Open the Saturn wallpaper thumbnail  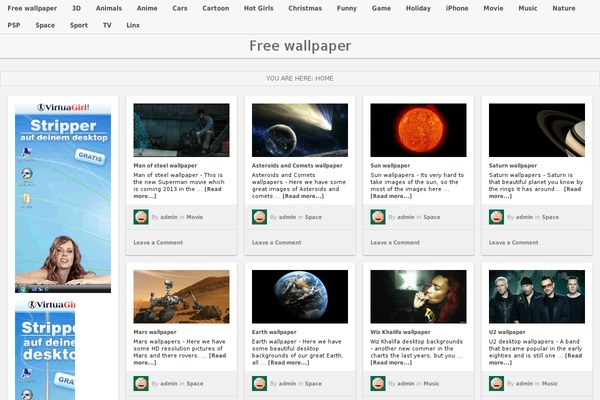(x=537, y=130)
